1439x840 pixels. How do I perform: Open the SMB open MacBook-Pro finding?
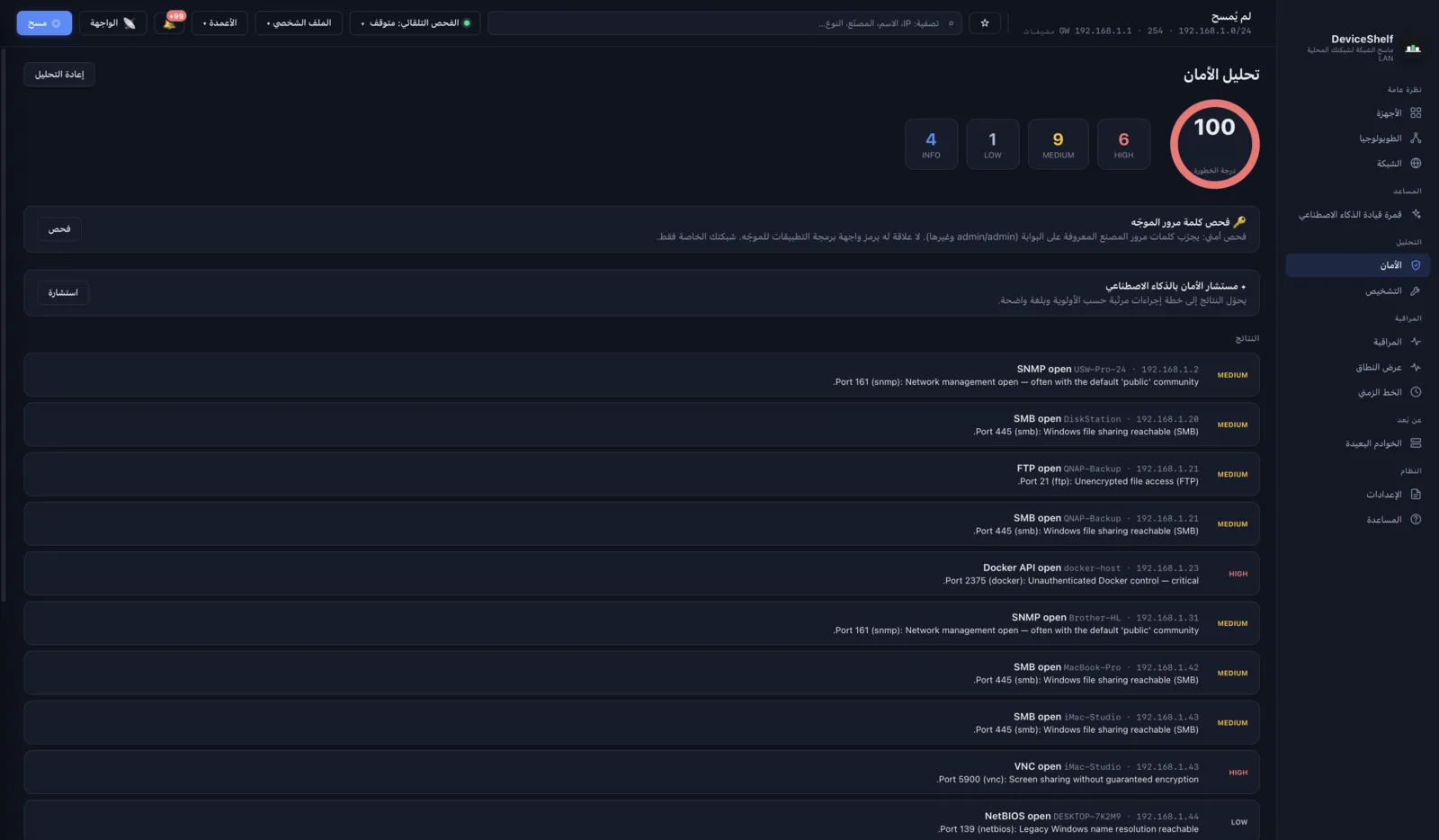pos(641,673)
